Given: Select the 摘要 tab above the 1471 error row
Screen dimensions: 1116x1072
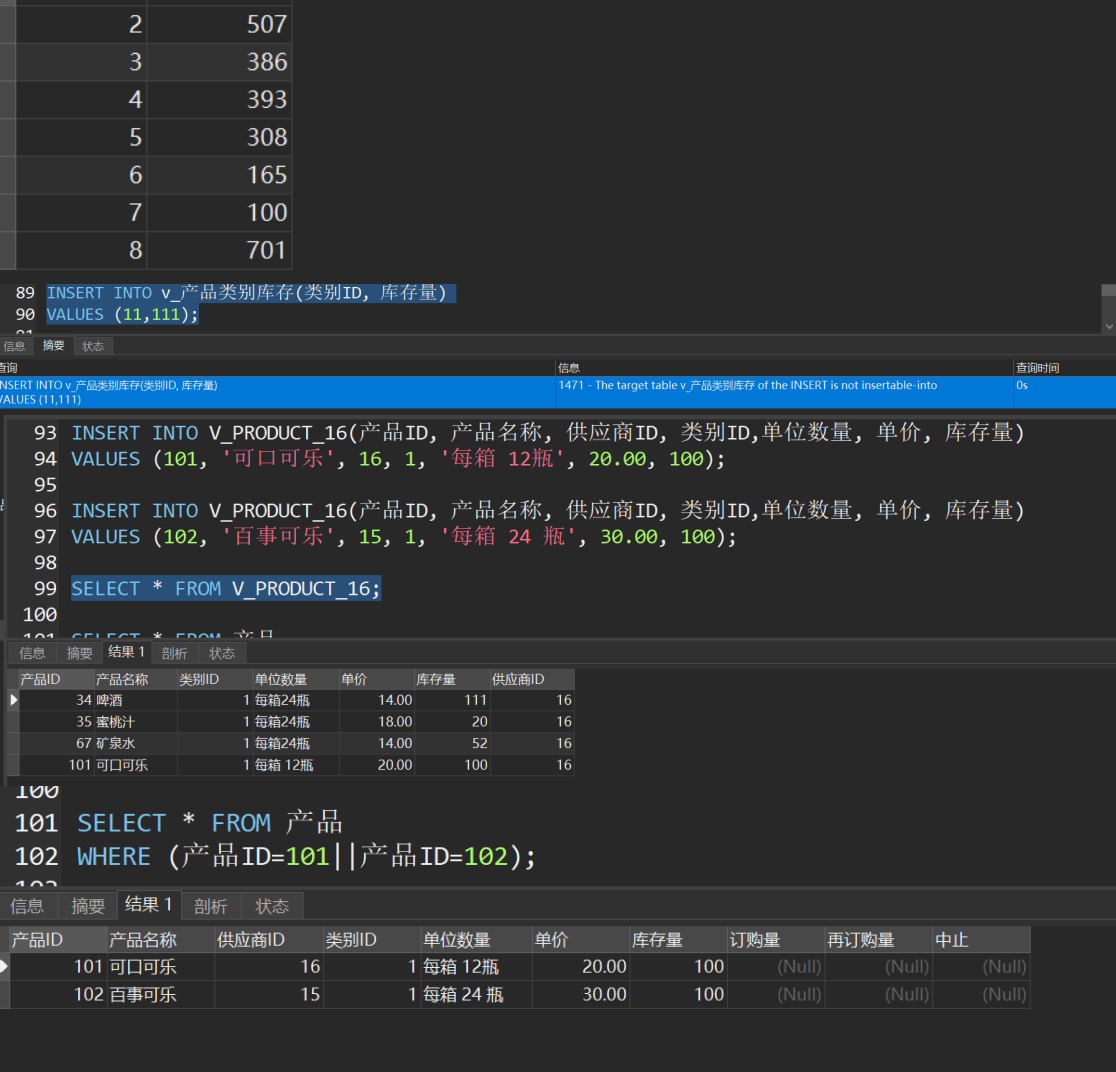Looking at the screenshot, I should (x=53, y=345).
